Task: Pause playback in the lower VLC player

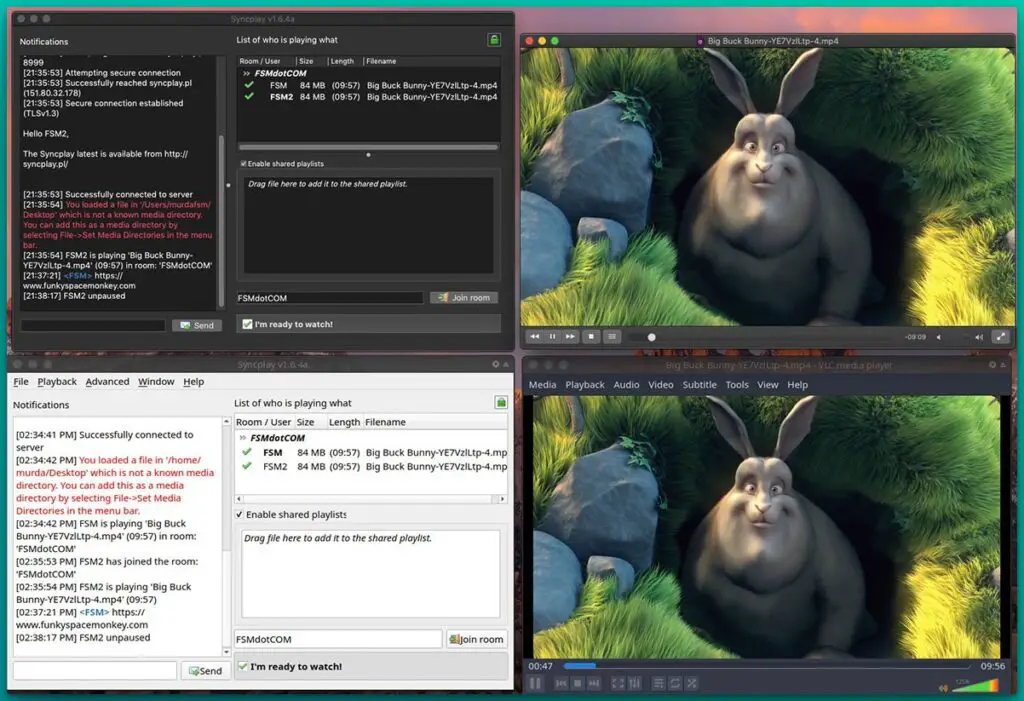Action: [x=535, y=683]
